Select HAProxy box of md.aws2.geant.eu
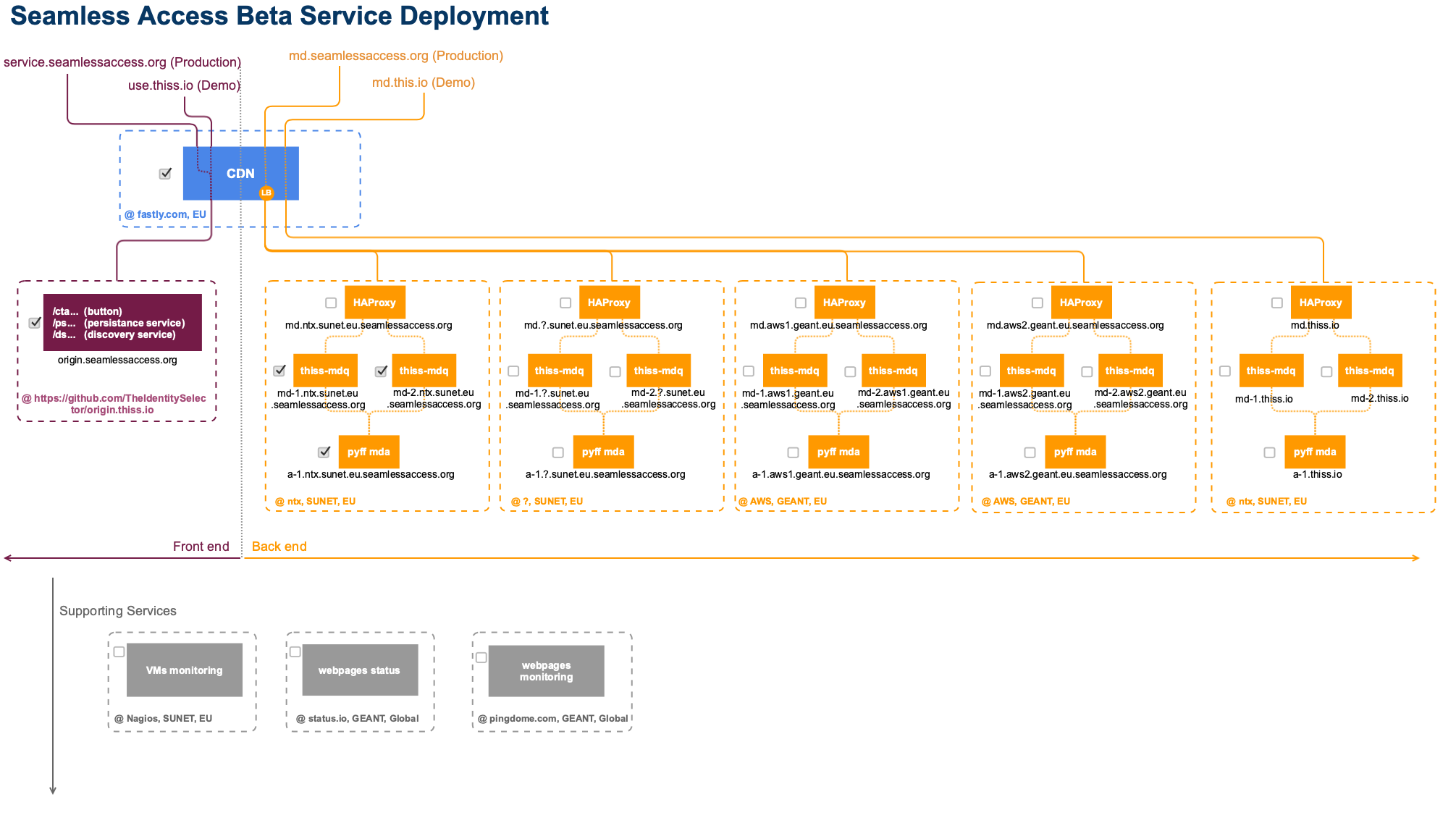The width and height of the screenshot is (1456, 831). [1081, 303]
